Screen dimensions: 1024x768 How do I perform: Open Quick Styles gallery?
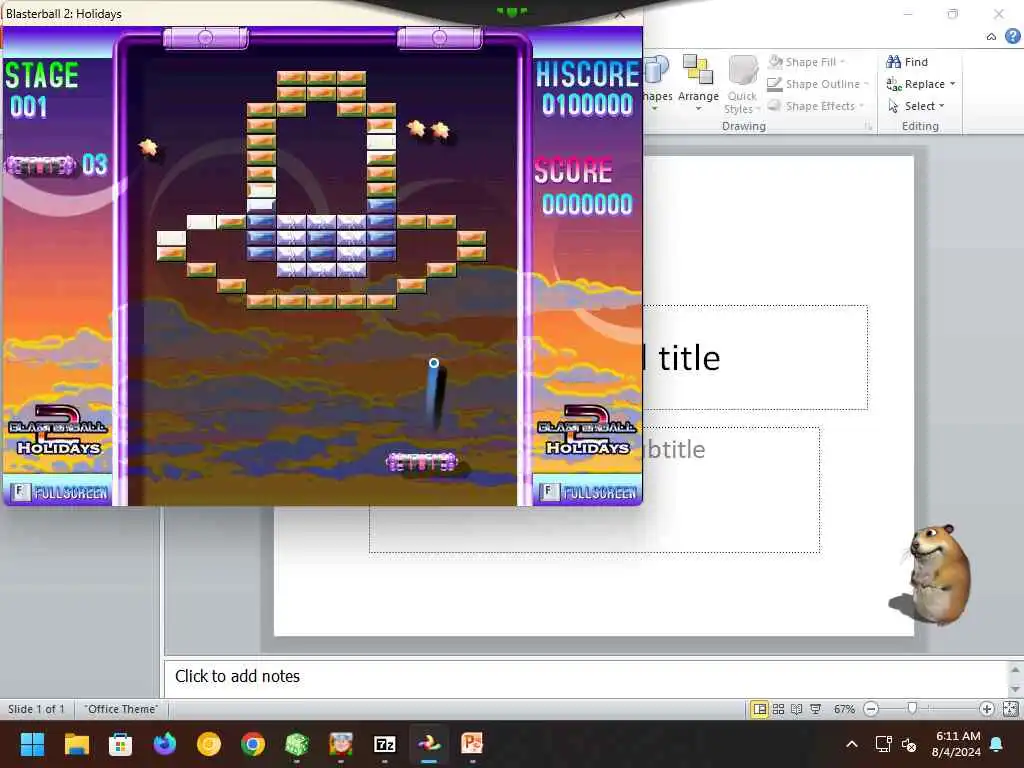[742, 83]
